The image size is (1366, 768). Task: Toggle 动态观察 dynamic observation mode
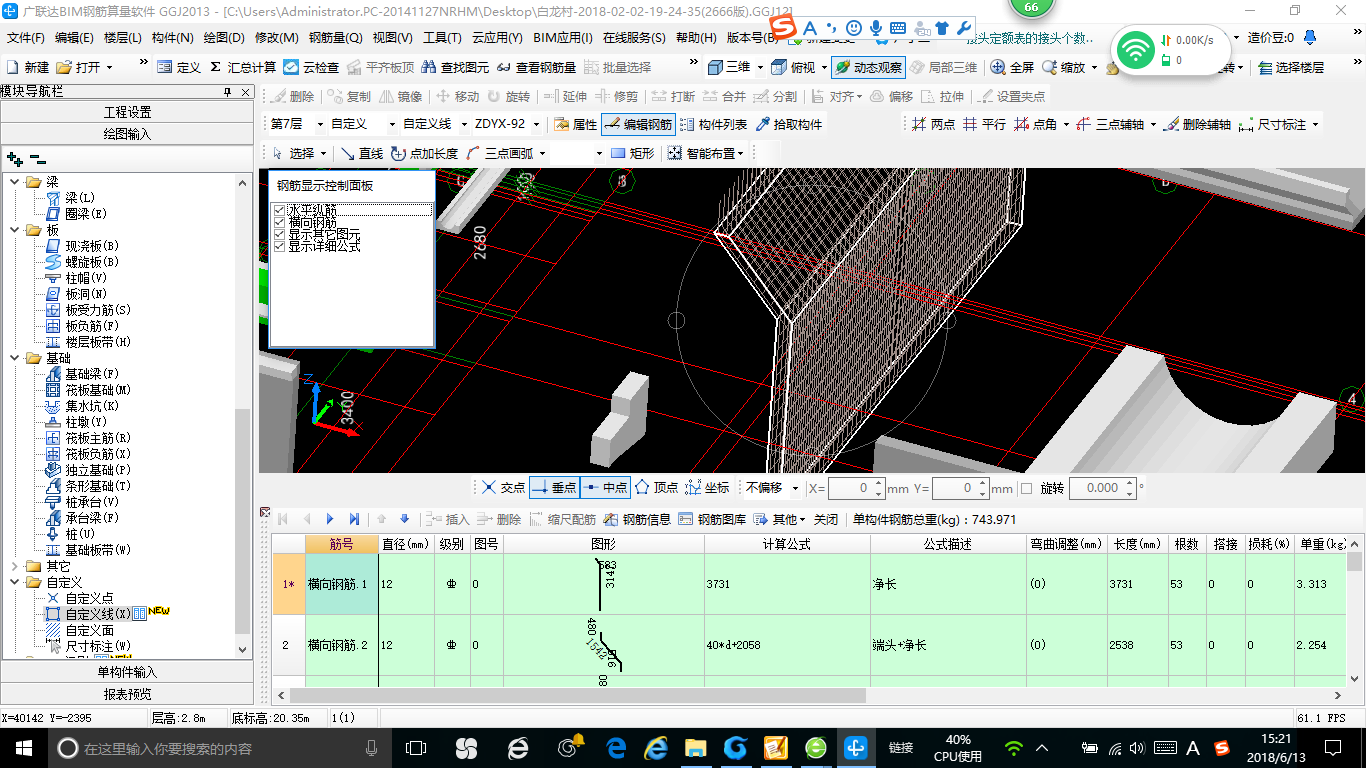click(868, 68)
